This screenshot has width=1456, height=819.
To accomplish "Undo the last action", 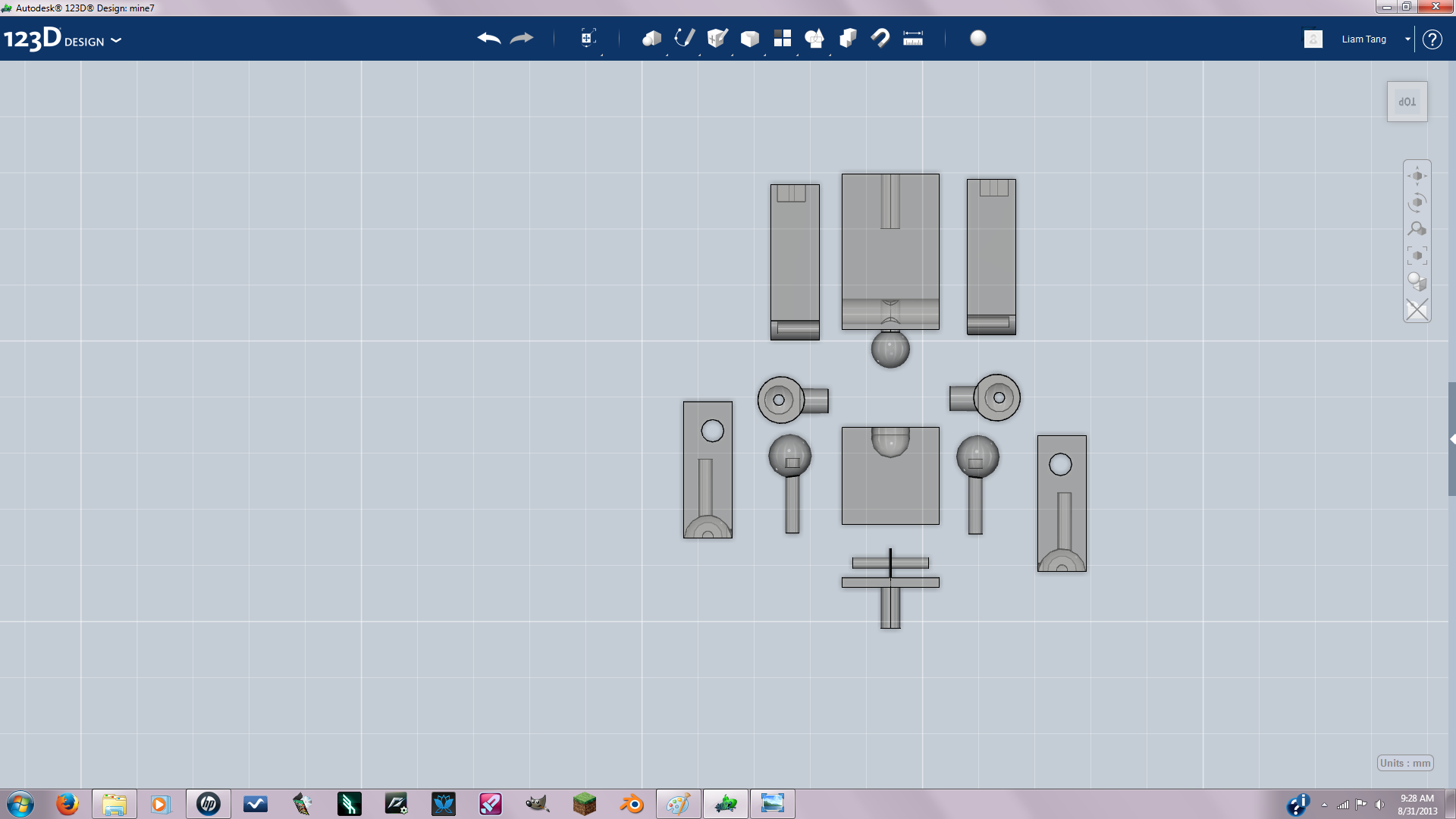I will (x=489, y=38).
